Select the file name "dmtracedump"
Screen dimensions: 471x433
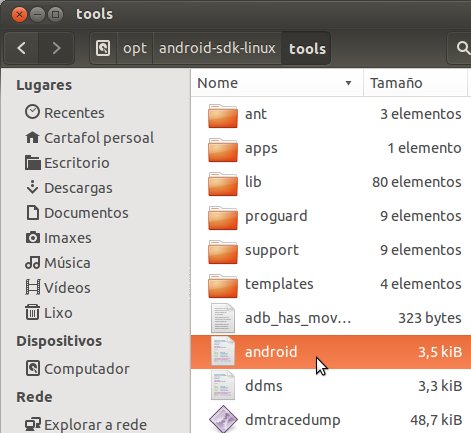click(x=292, y=420)
